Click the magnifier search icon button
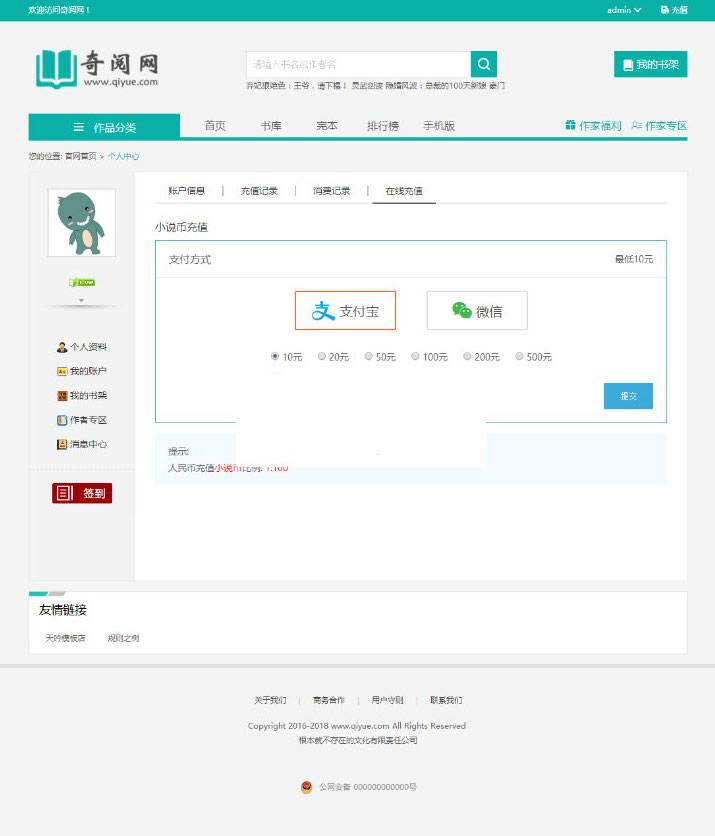Viewport: 715px width, 836px height. [x=484, y=65]
